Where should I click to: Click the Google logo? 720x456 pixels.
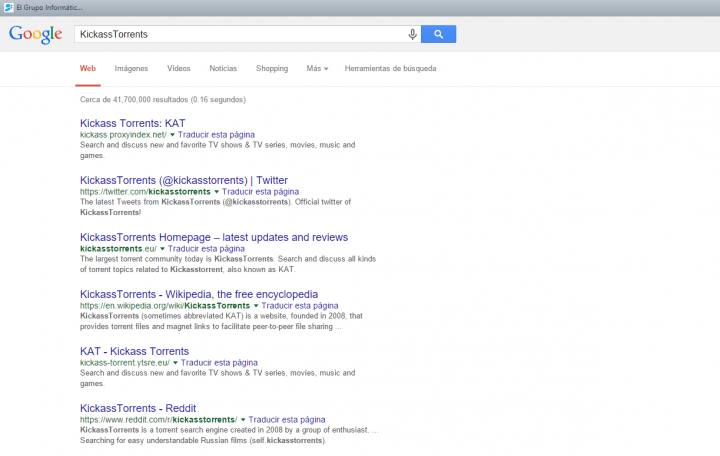(x=35, y=34)
